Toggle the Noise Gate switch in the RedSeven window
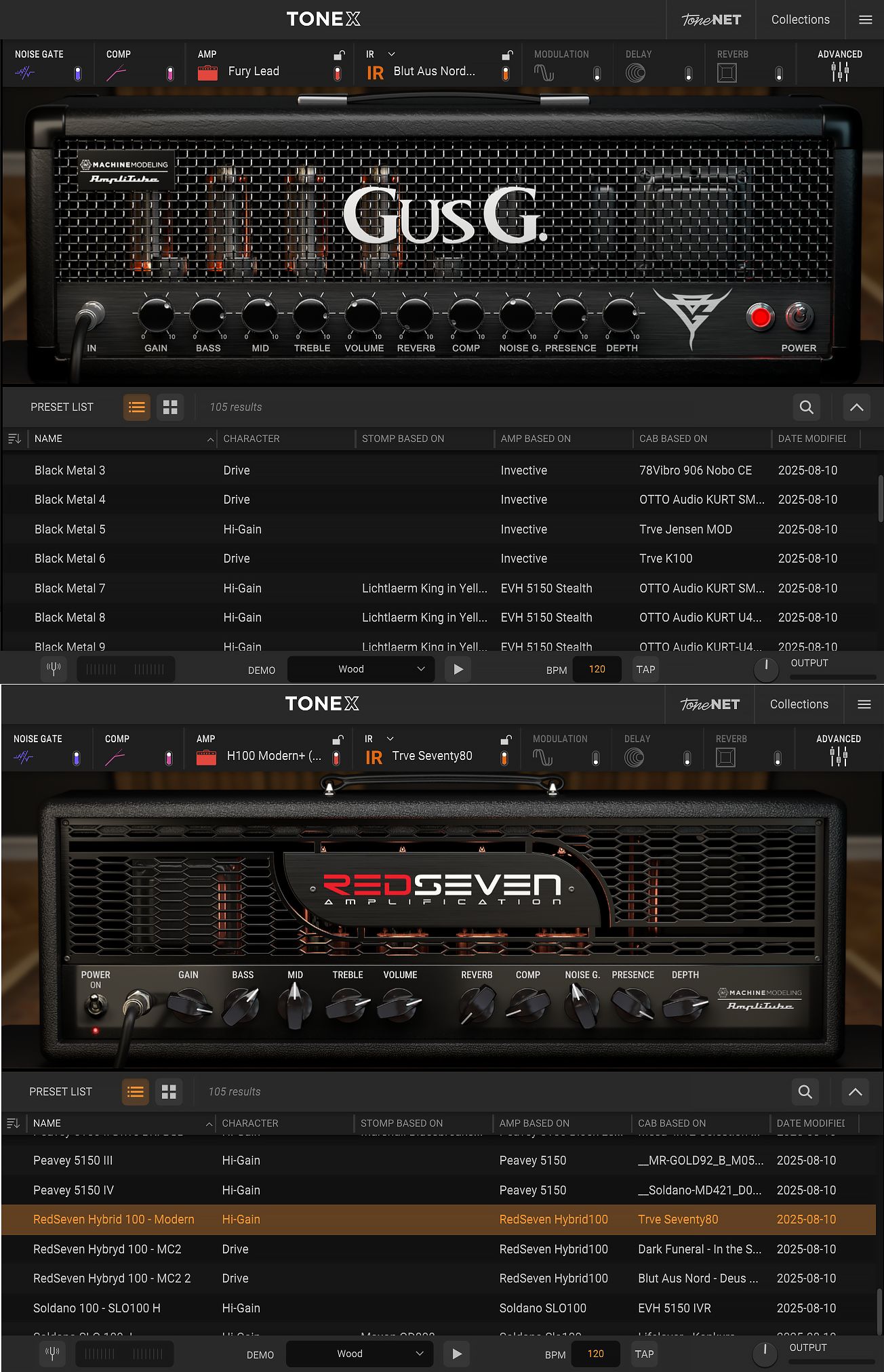The width and height of the screenshot is (884, 1372). 77,758
